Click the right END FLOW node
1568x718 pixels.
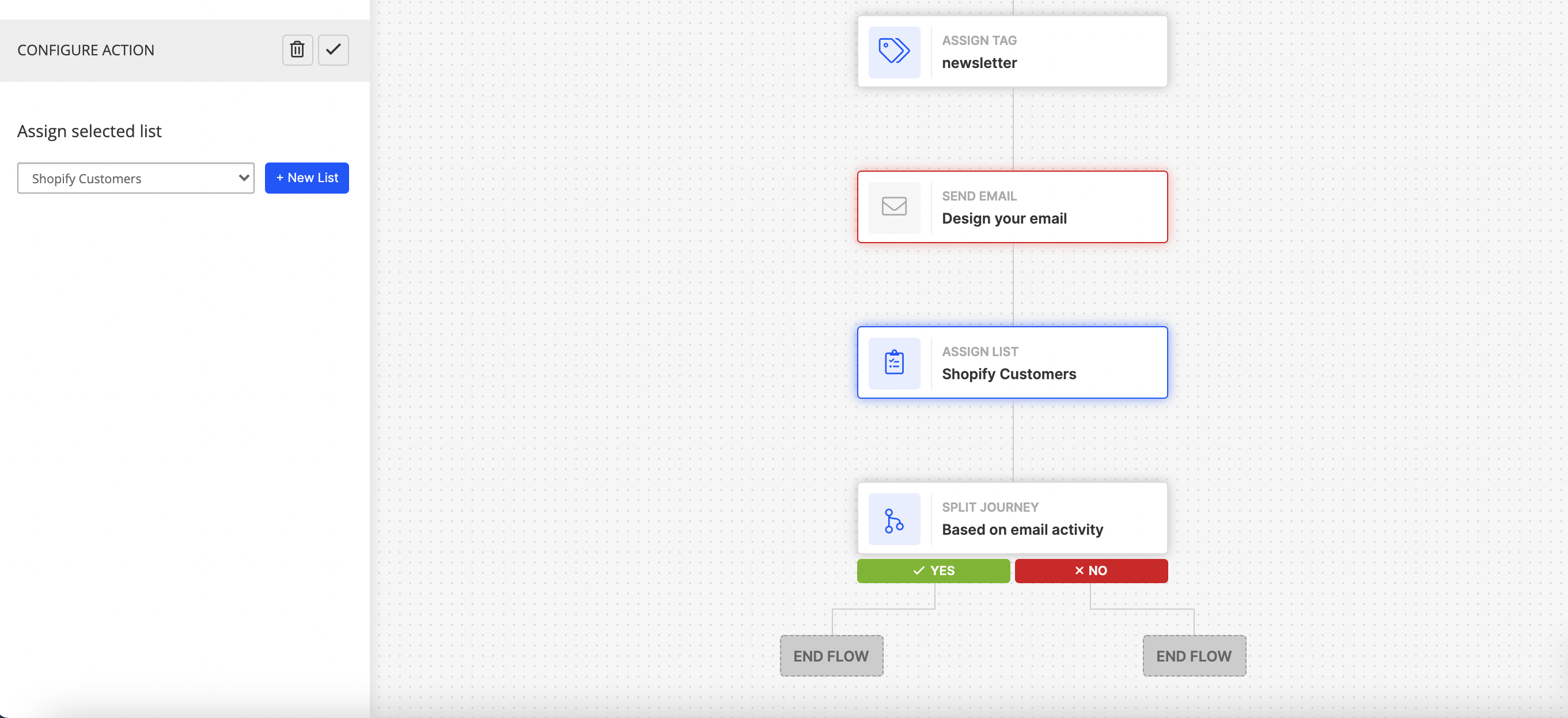(1194, 656)
